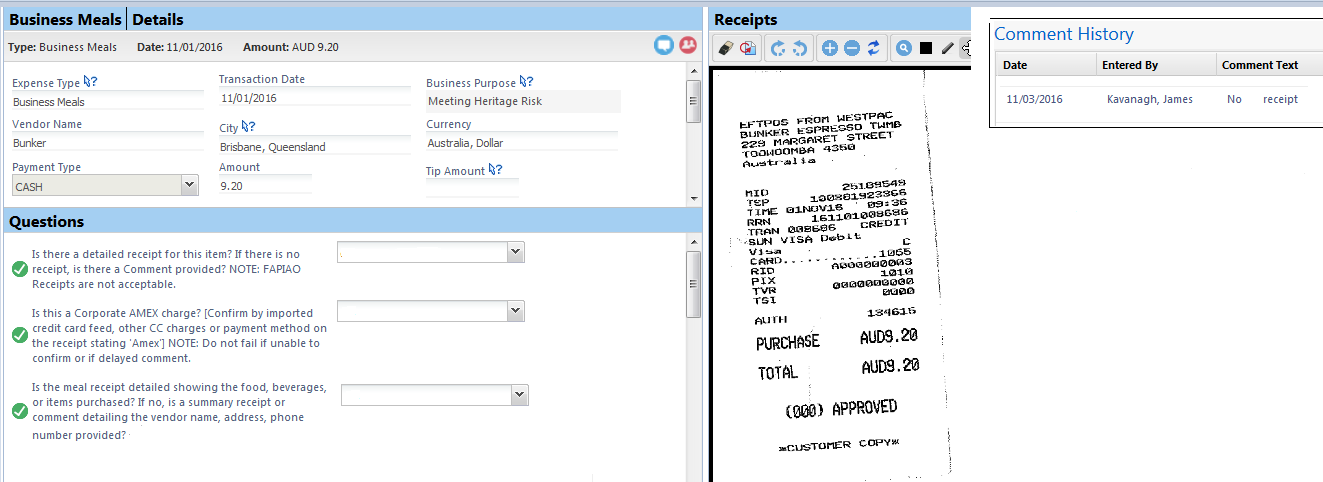
Task: Open the blue comment bubble icon
Action: [x=663, y=45]
